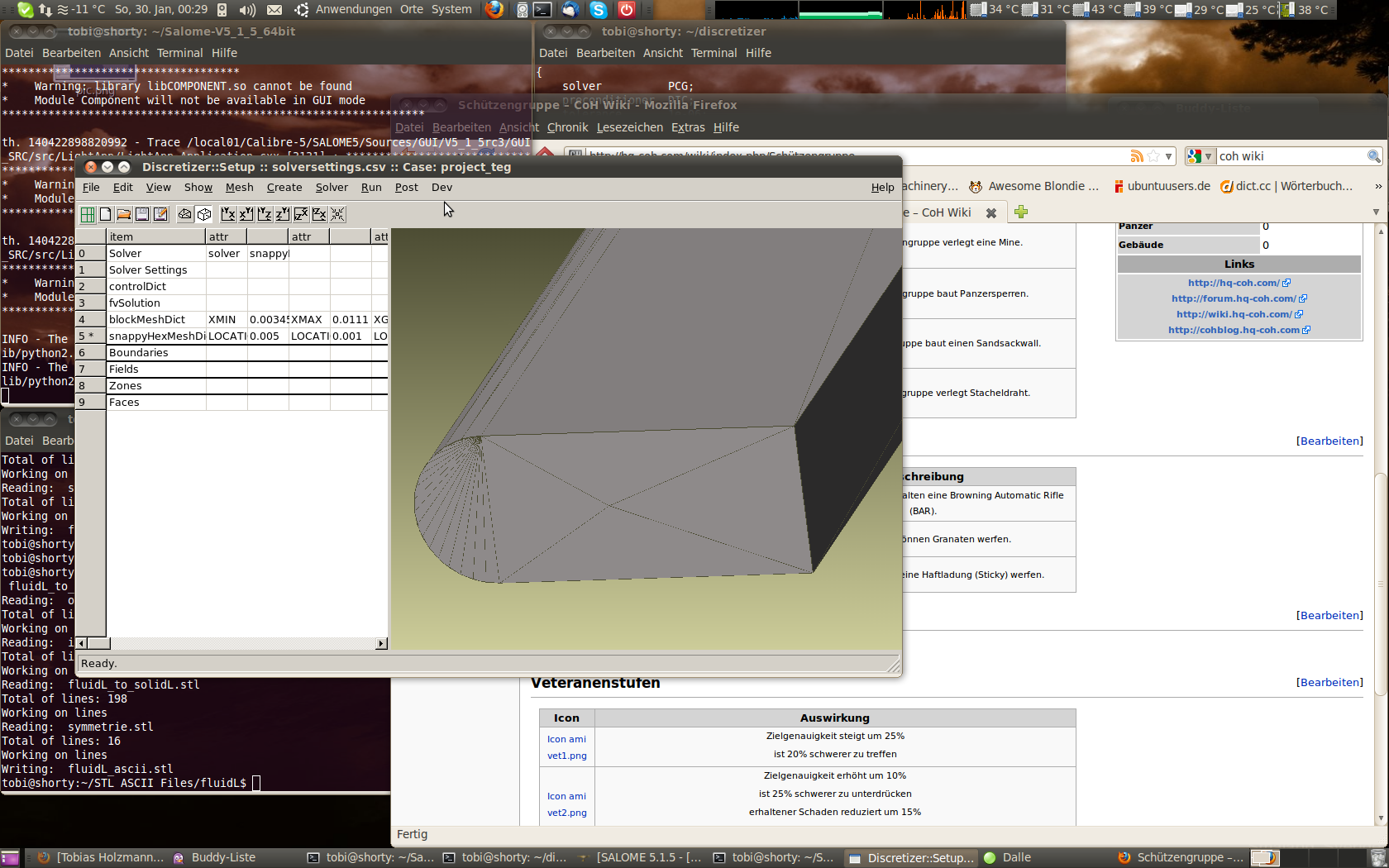Set view to the Y-Z axis icon
This screenshot has height=868, width=1389.
pyautogui.click(x=265, y=214)
